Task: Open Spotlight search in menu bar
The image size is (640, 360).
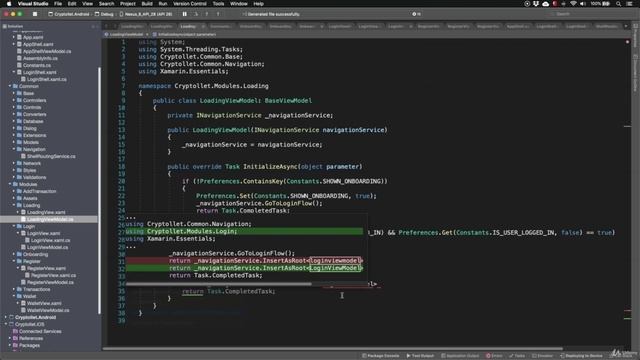Action: [618, 4]
